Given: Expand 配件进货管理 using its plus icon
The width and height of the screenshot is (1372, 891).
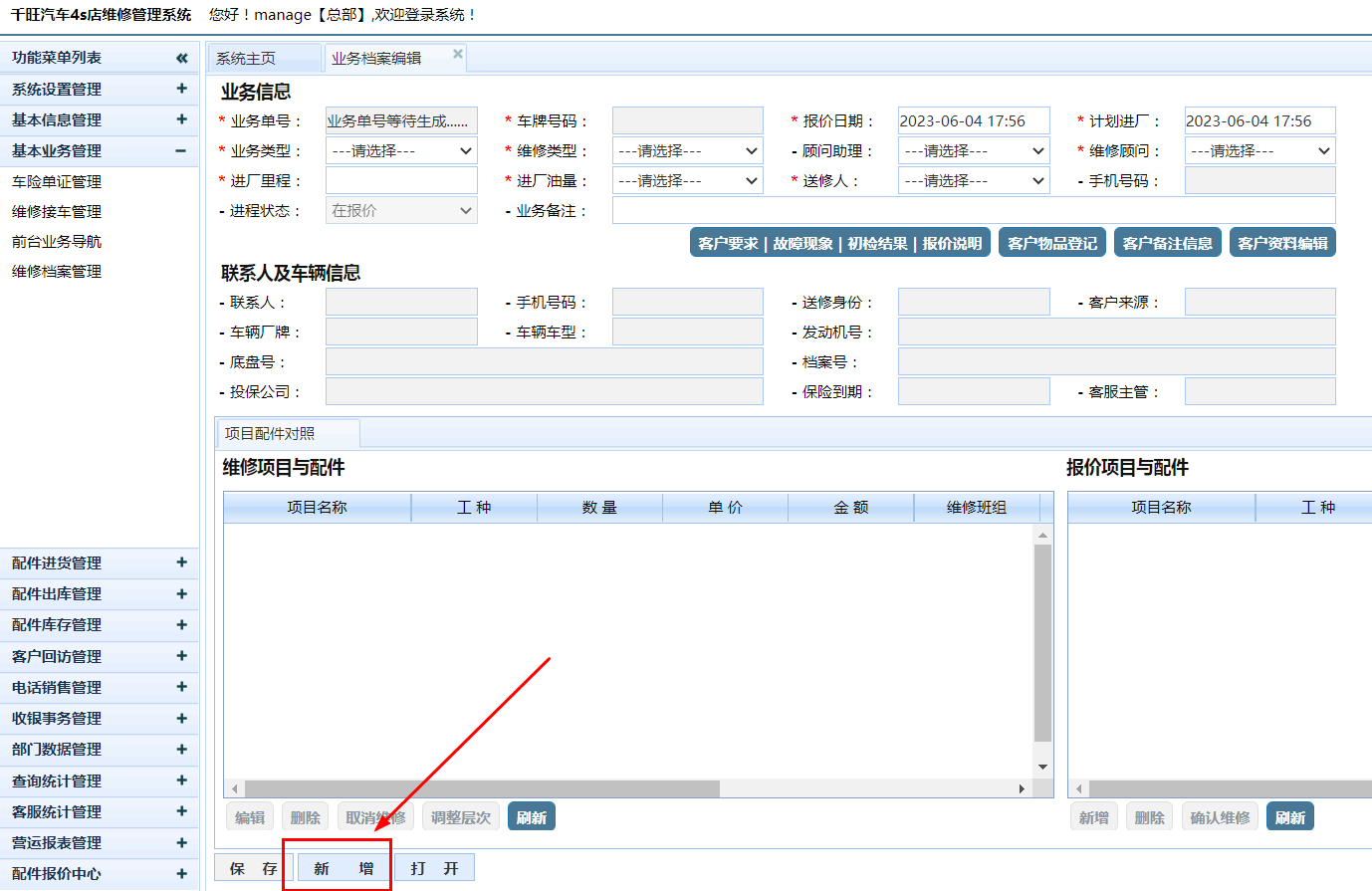Looking at the screenshot, I should tap(181, 562).
